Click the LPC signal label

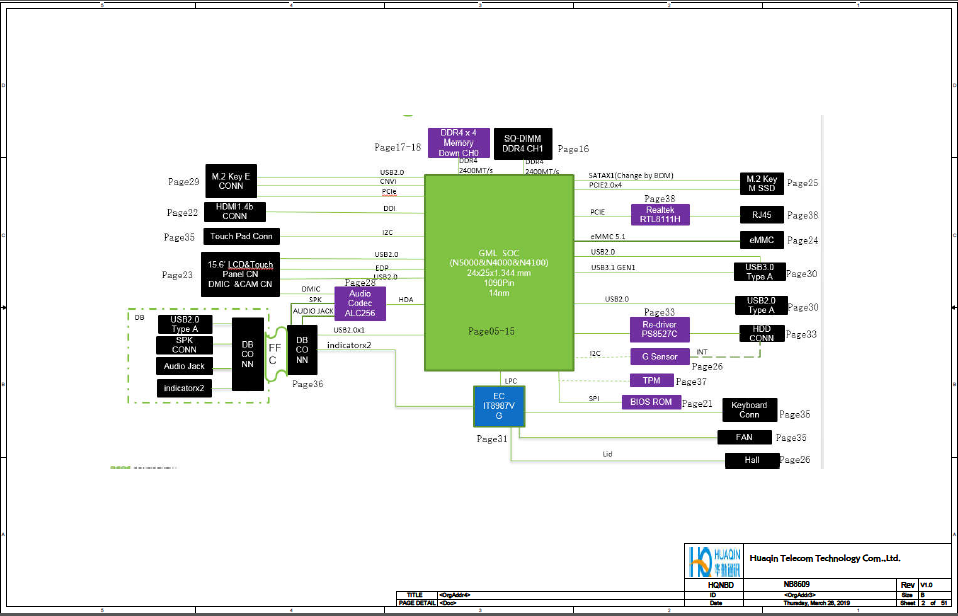(x=511, y=381)
